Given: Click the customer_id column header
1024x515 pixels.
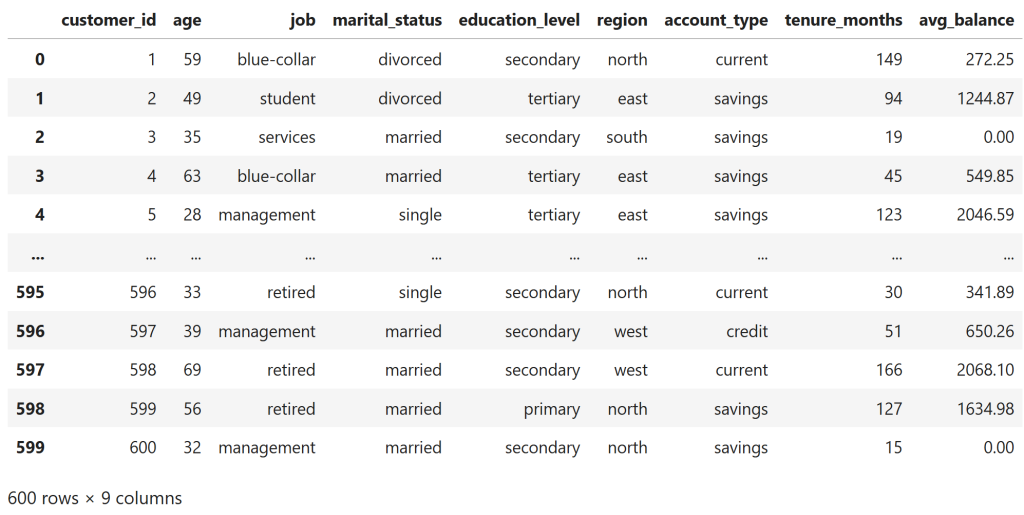Looking at the screenshot, I should (108, 20).
